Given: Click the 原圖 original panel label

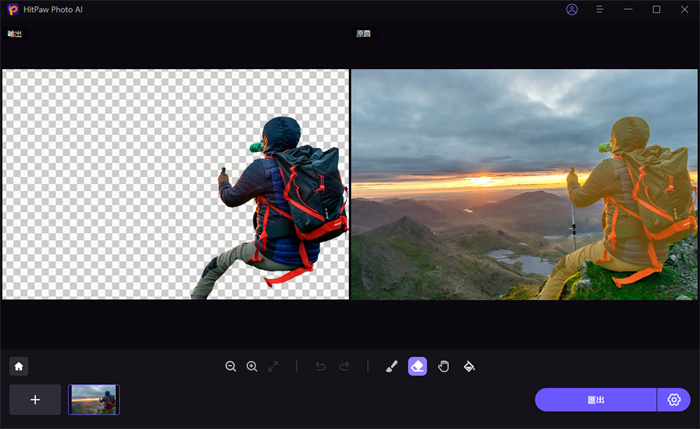Looking at the screenshot, I should pyautogui.click(x=364, y=34).
